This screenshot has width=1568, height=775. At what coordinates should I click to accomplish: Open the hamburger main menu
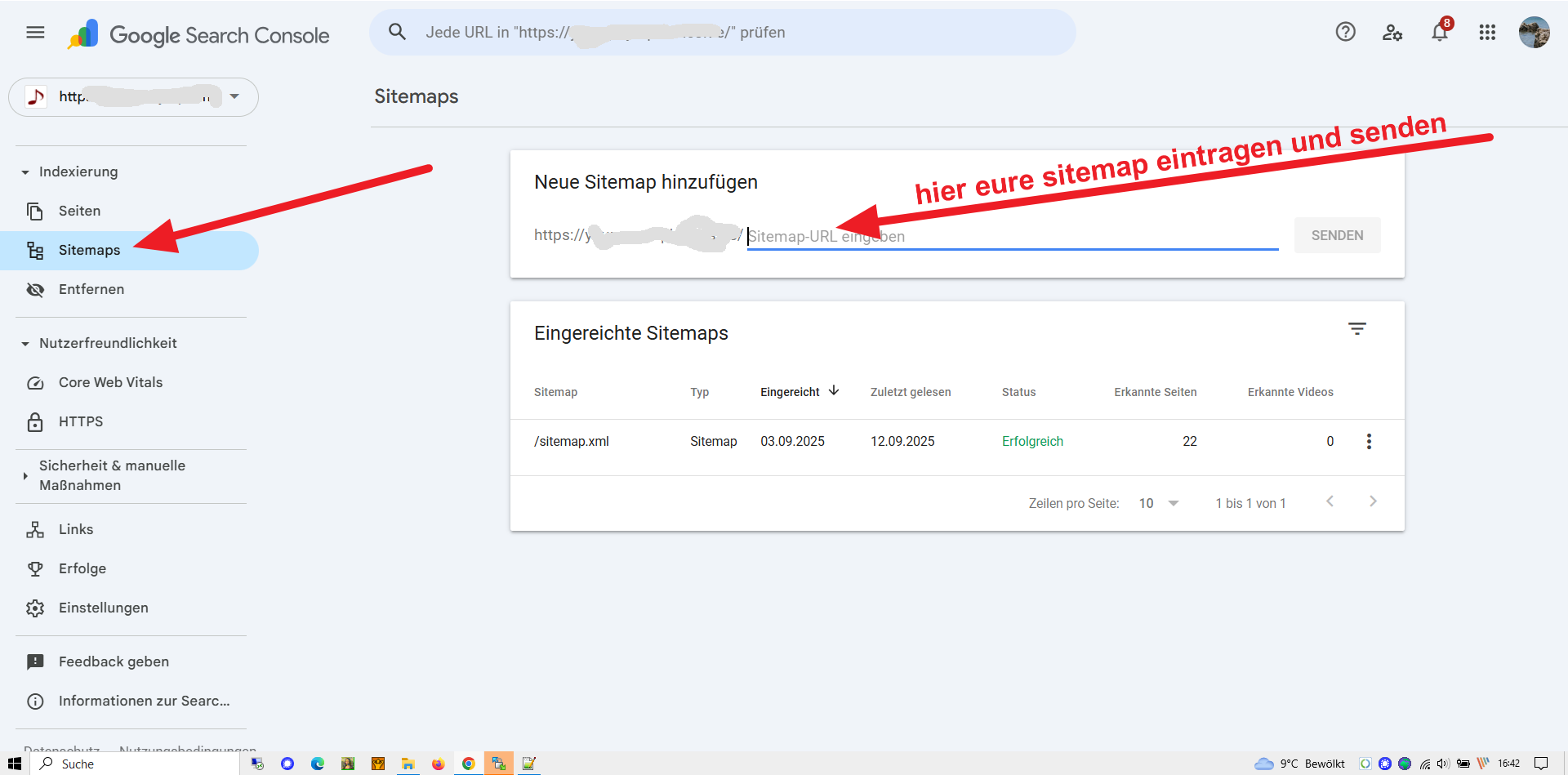(x=35, y=33)
